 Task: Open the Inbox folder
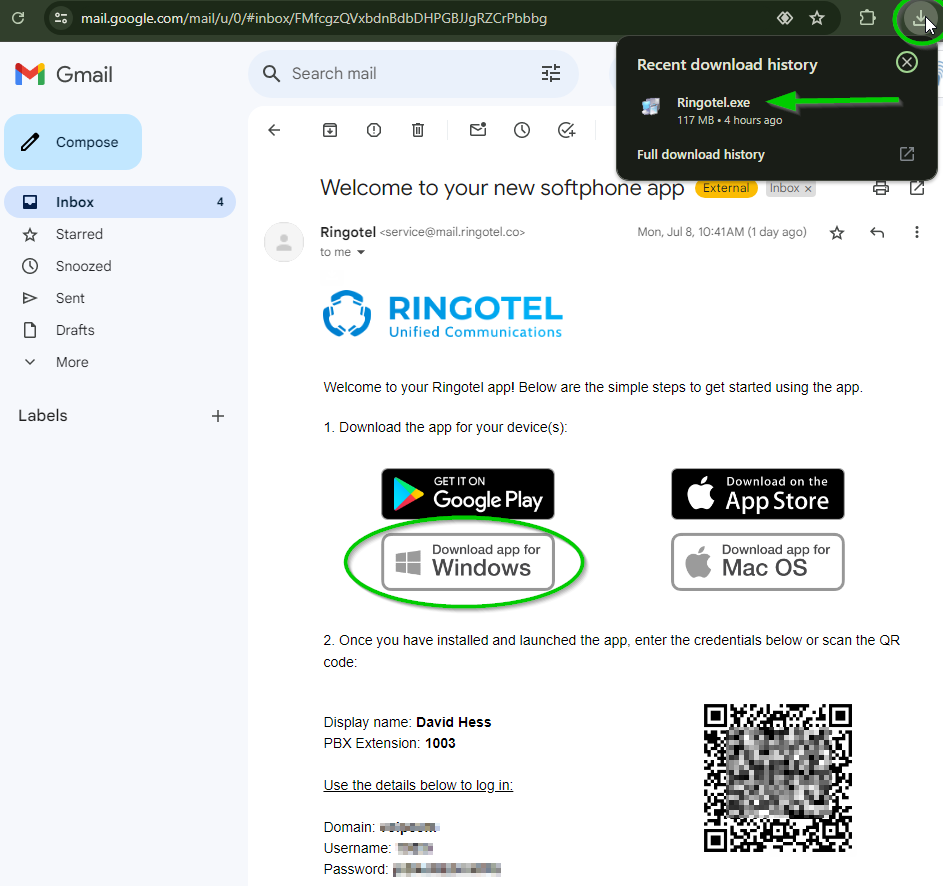(x=120, y=202)
